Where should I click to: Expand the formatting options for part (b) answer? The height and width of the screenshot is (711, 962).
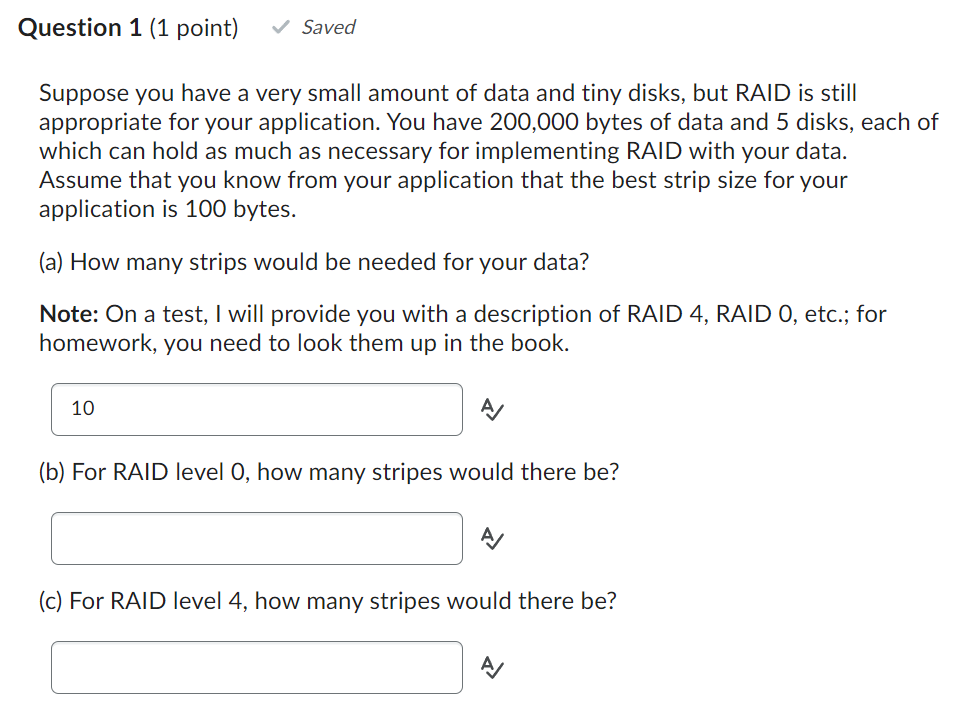pyautogui.click(x=491, y=539)
